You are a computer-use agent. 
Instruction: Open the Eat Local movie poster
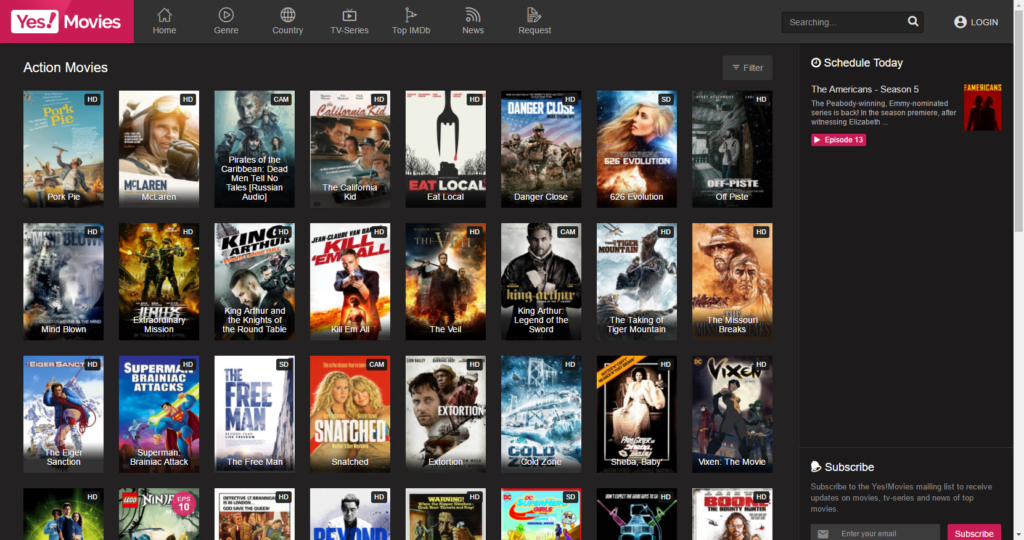(x=445, y=149)
